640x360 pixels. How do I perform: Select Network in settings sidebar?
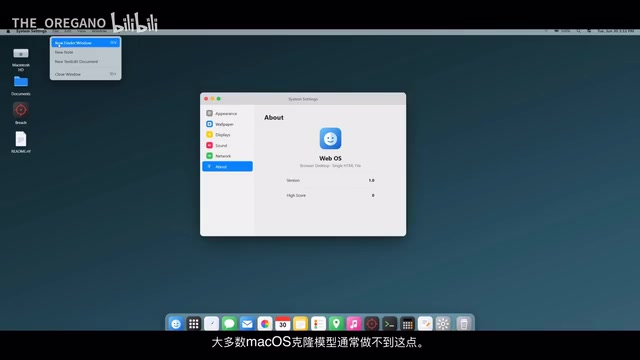coord(227,156)
